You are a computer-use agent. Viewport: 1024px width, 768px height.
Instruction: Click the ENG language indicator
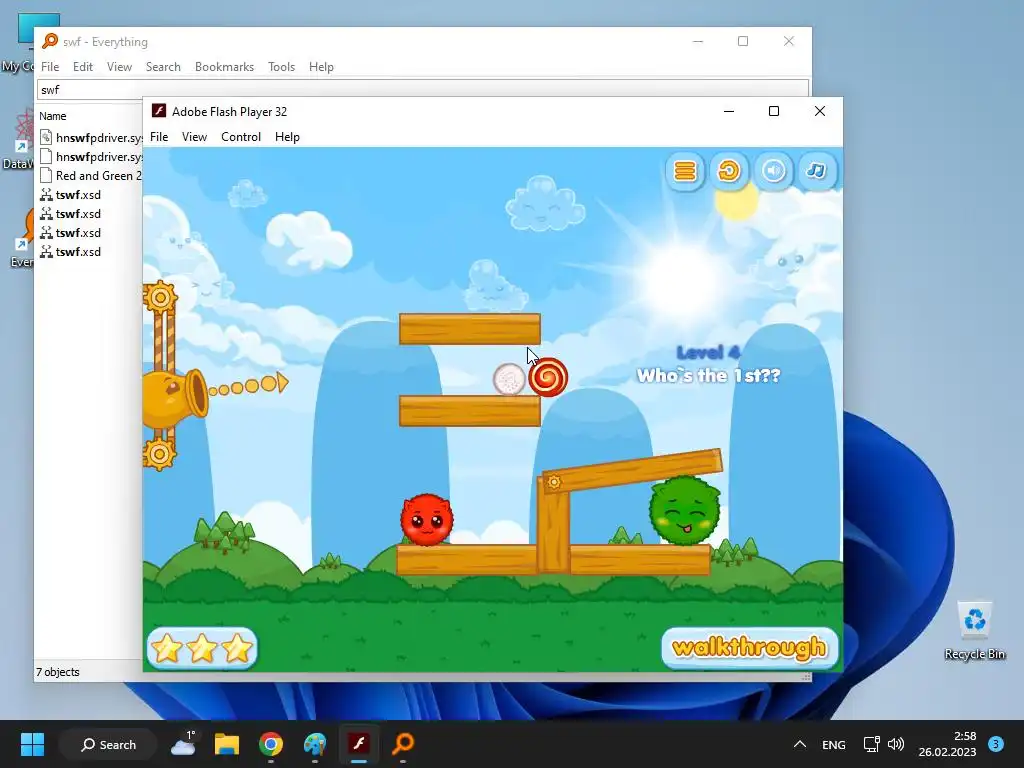coord(833,744)
